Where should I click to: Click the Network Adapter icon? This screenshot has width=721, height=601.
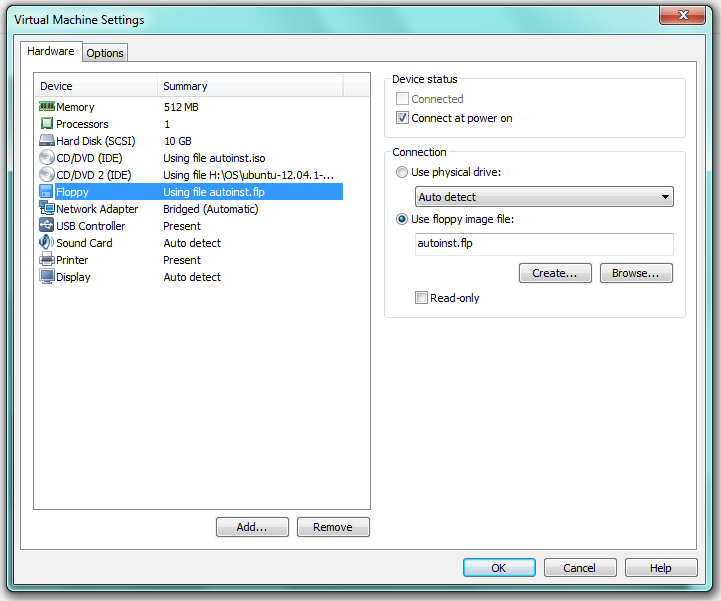tap(46, 208)
